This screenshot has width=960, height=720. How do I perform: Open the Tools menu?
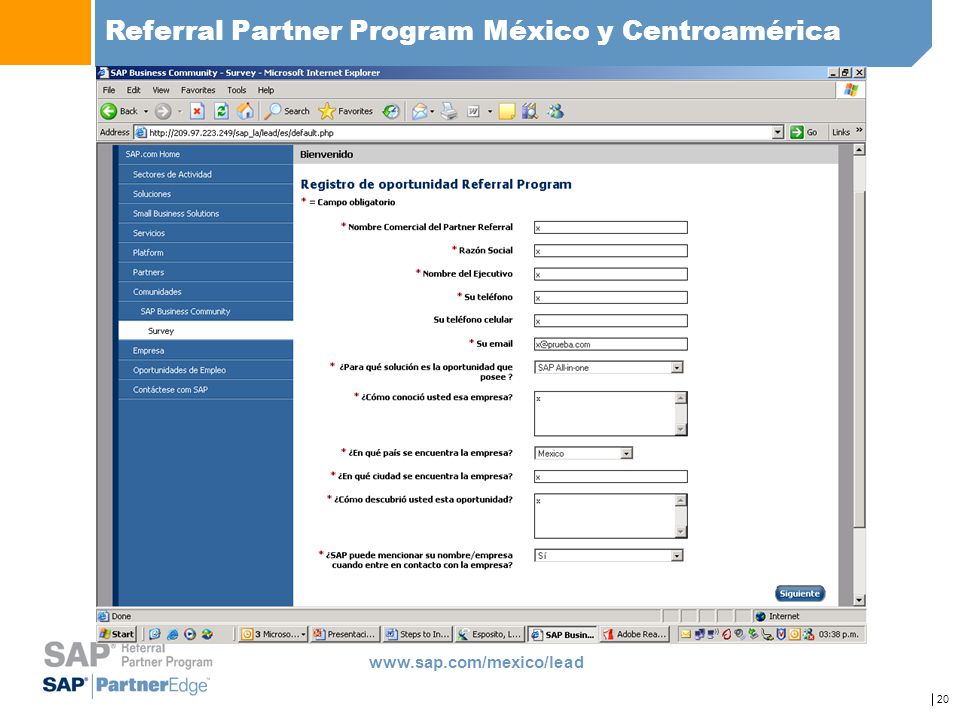pos(236,90)
